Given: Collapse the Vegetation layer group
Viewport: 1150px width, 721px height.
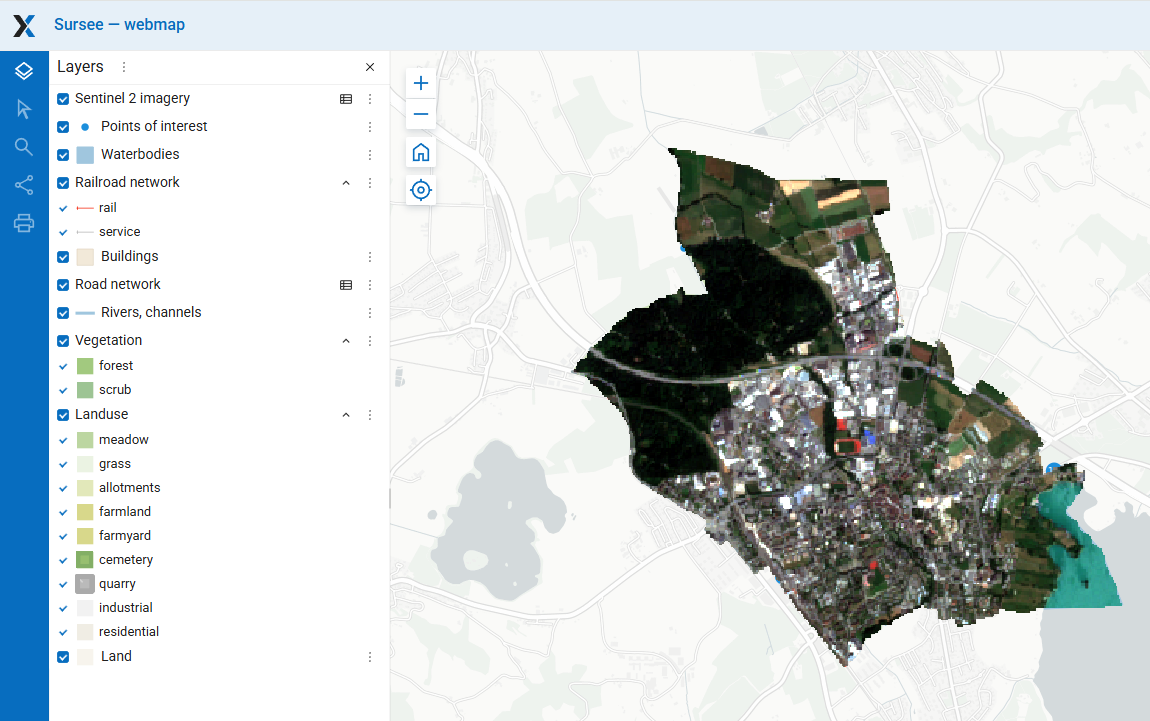Looking at the screenshot, I should coord(346,341).
